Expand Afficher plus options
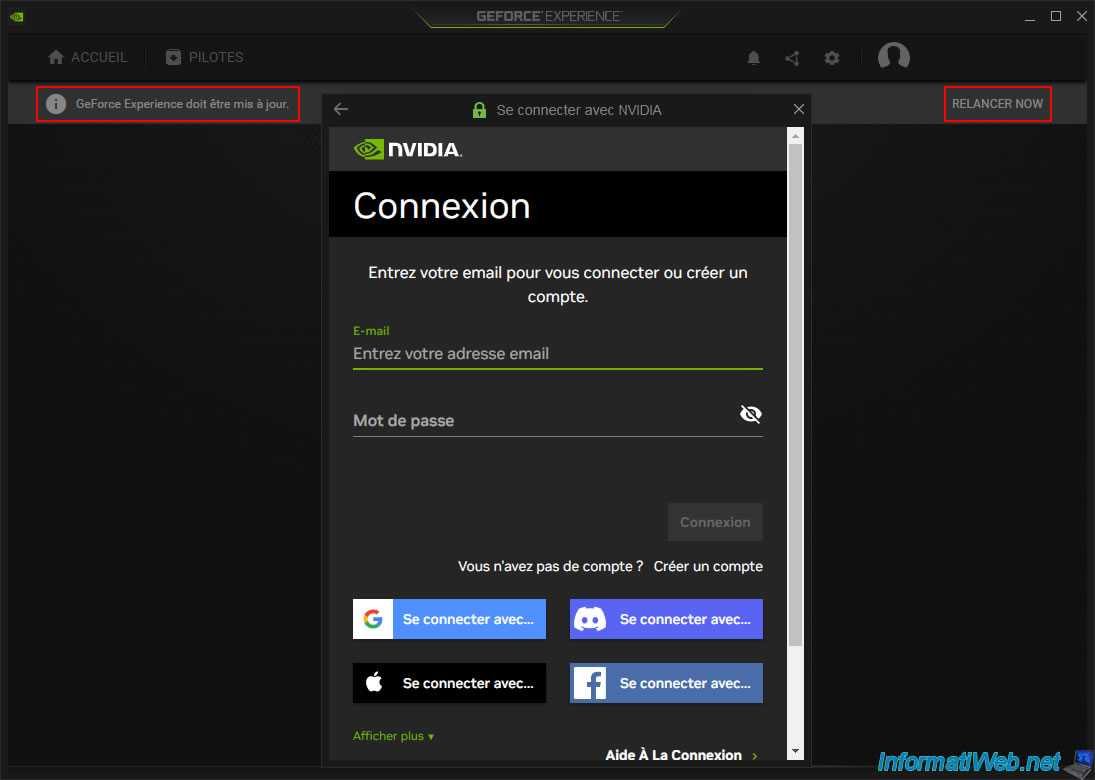 click(x=393, y=736)
